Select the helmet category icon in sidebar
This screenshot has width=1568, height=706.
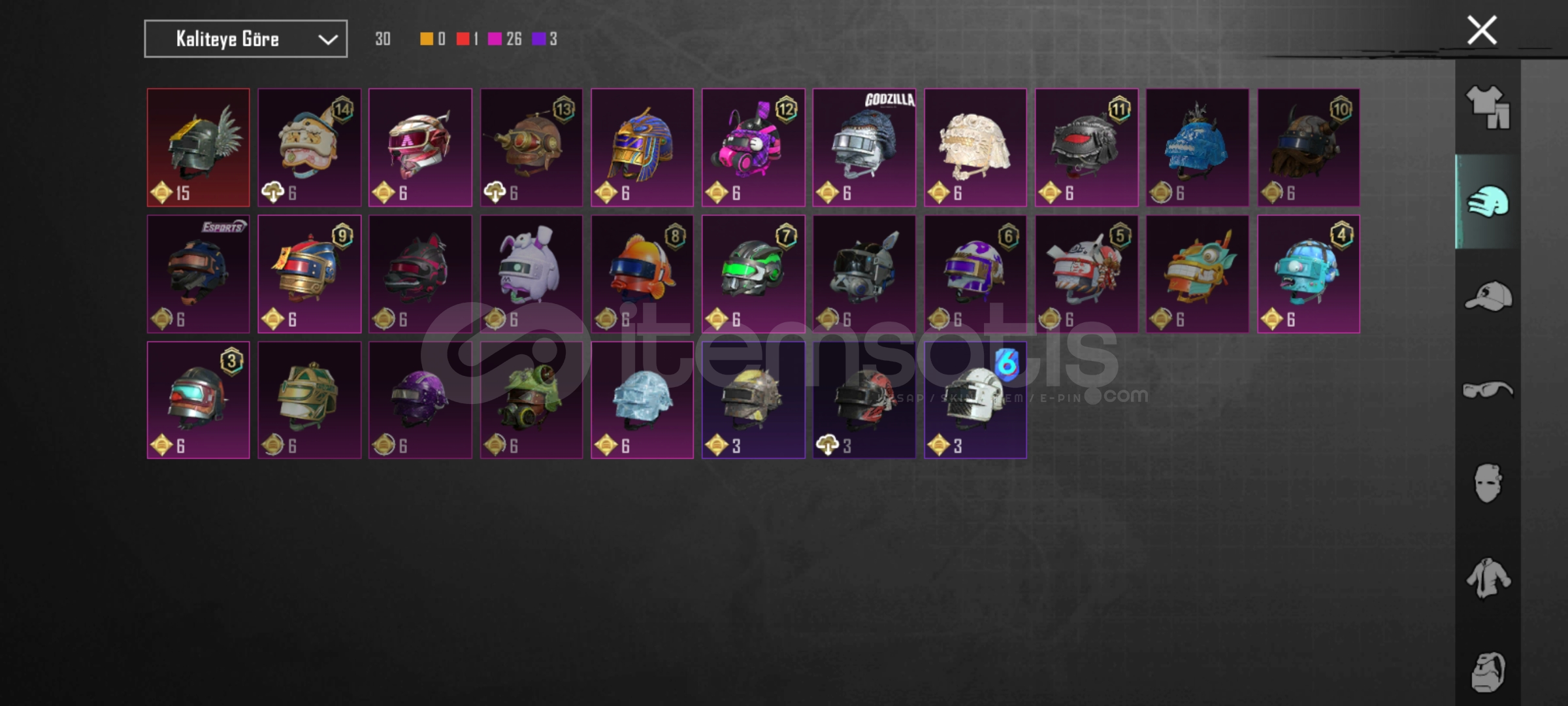(1488, 202)
